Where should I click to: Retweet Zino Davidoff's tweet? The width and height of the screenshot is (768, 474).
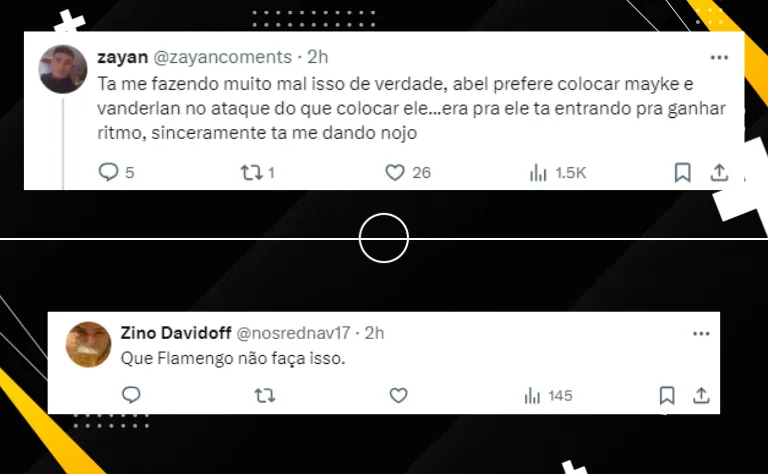pyautogui.click(x=265, y=395)
